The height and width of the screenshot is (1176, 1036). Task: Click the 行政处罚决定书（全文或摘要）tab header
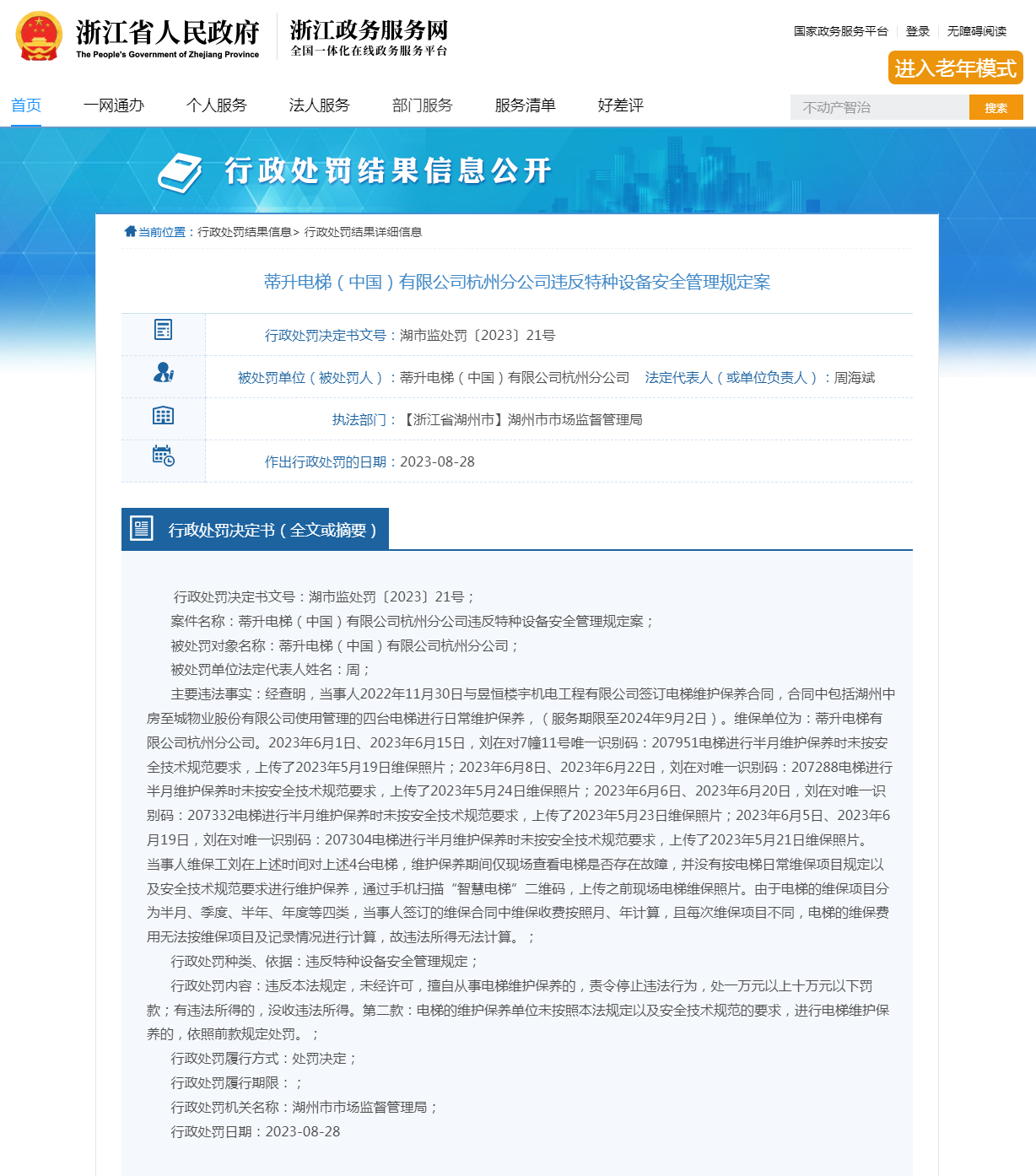255,529
